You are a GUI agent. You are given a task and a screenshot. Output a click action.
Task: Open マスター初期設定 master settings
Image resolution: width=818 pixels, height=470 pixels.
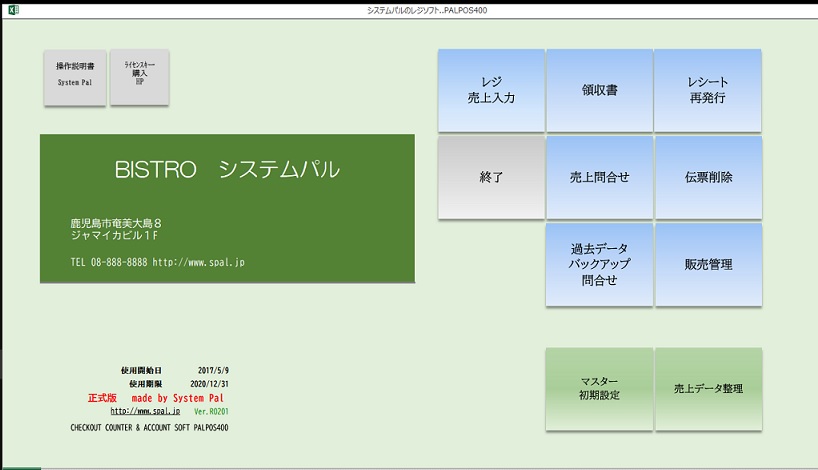click(599, 389)
